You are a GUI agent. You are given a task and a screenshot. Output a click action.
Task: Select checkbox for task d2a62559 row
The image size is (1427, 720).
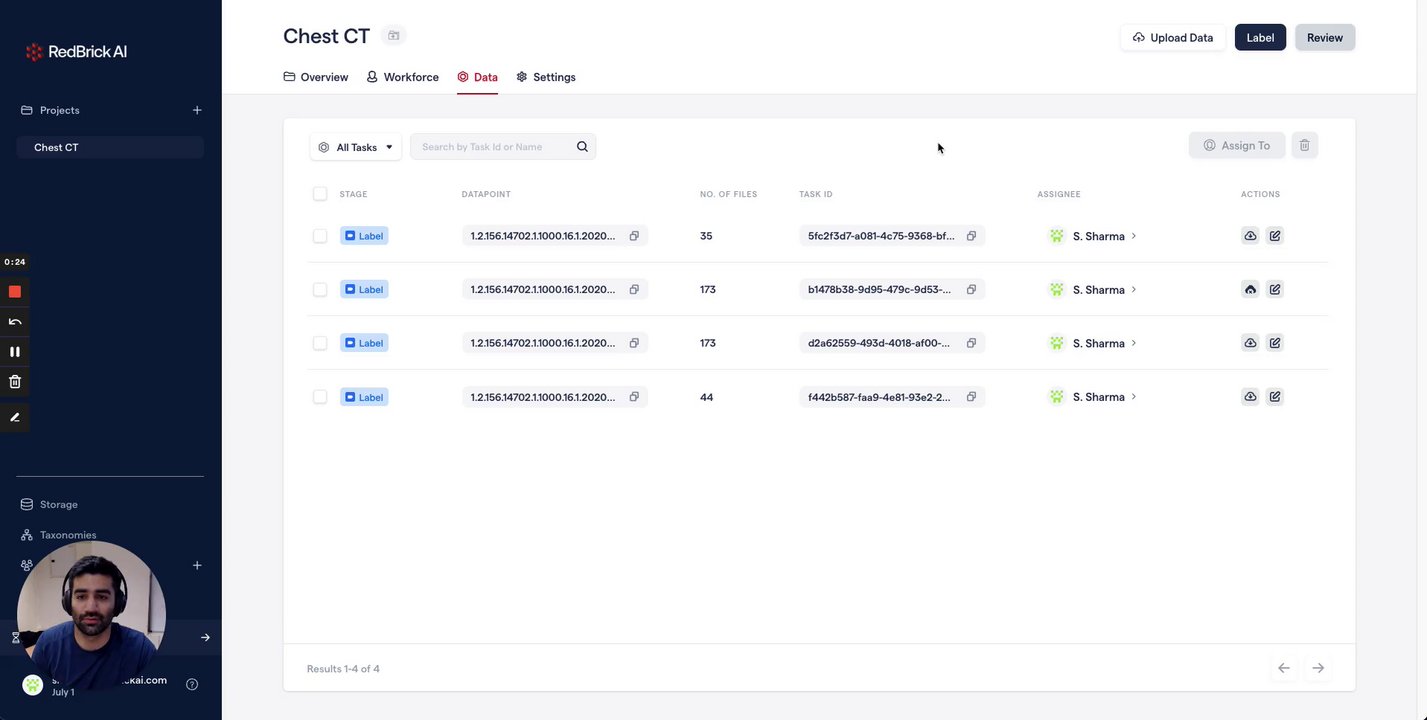320,343
